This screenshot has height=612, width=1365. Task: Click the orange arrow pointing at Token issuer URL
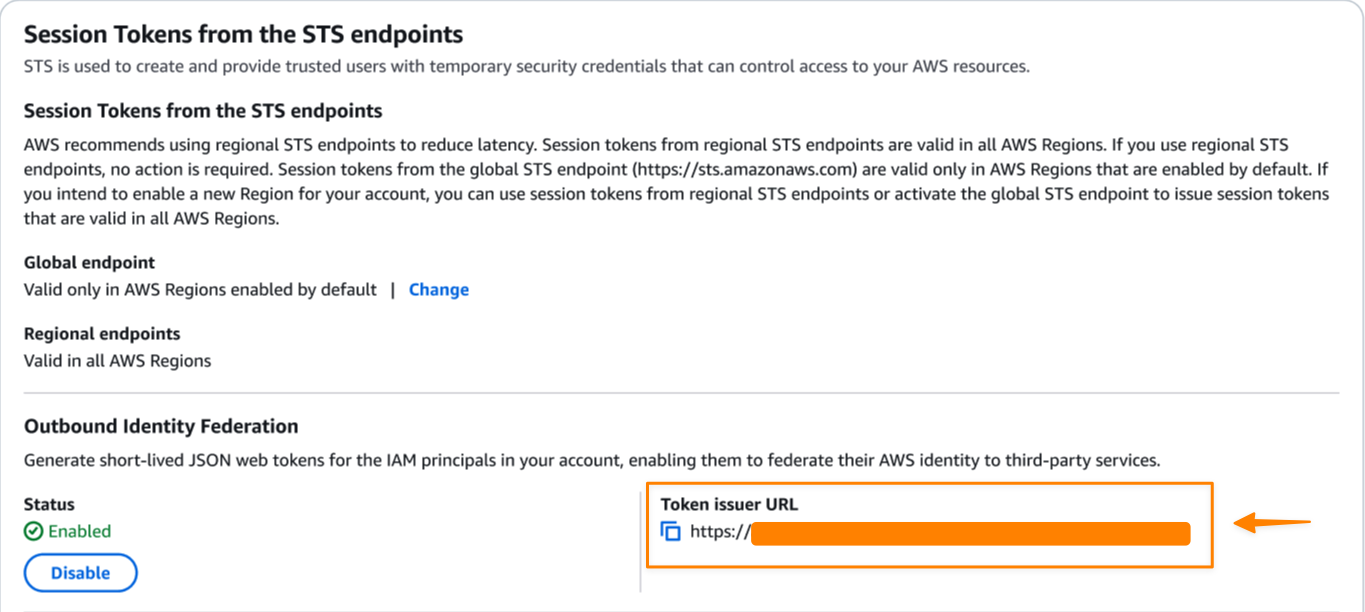1272,523
